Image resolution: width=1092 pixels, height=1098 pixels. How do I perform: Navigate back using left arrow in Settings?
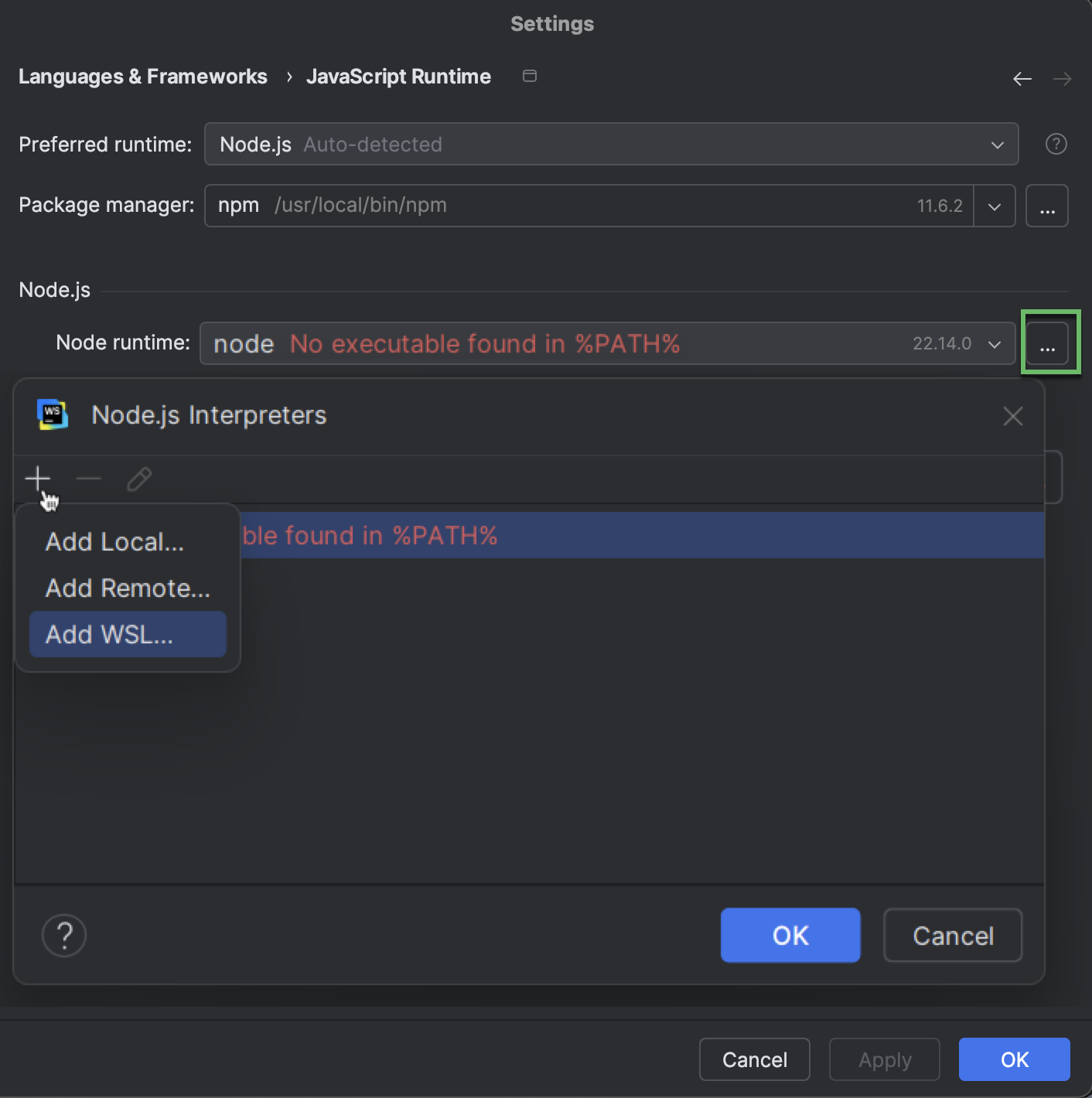pyautogui.click(x=1022, y=78)
